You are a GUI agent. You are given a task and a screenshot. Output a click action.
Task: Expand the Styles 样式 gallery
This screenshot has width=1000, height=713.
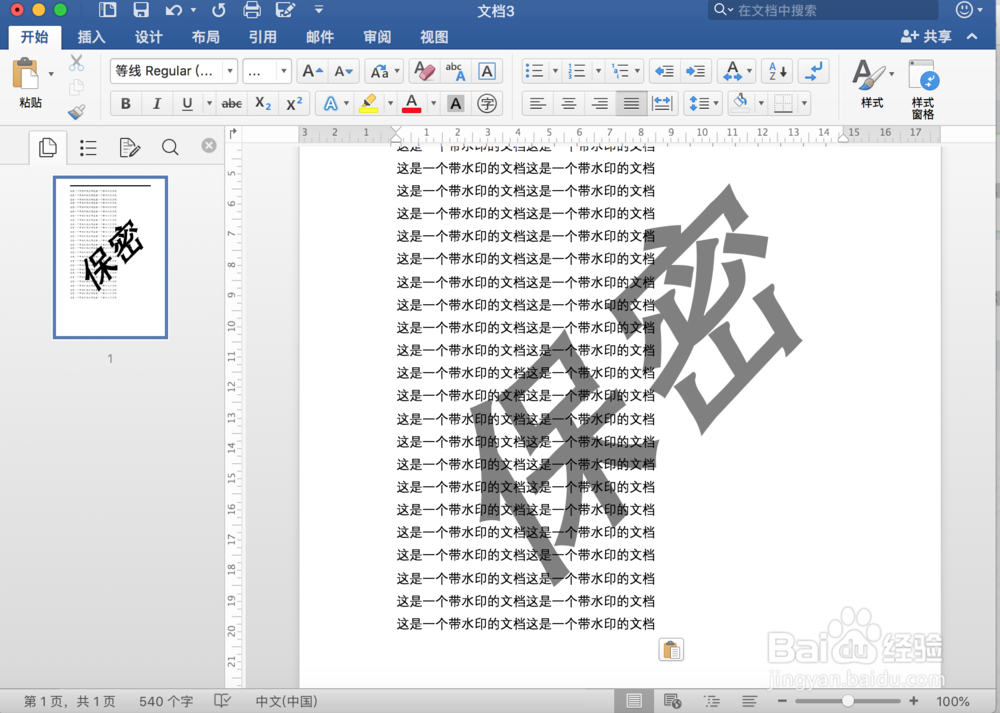coord(872,83)
